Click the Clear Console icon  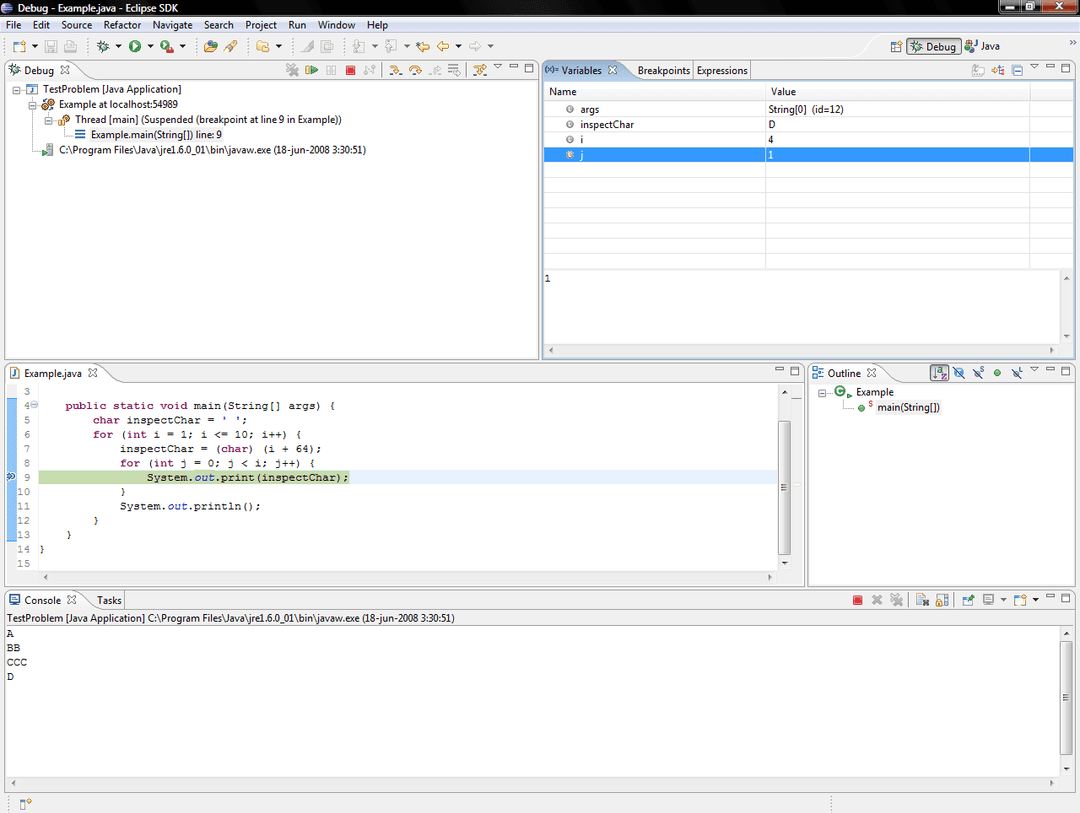[x=921, y=600]
